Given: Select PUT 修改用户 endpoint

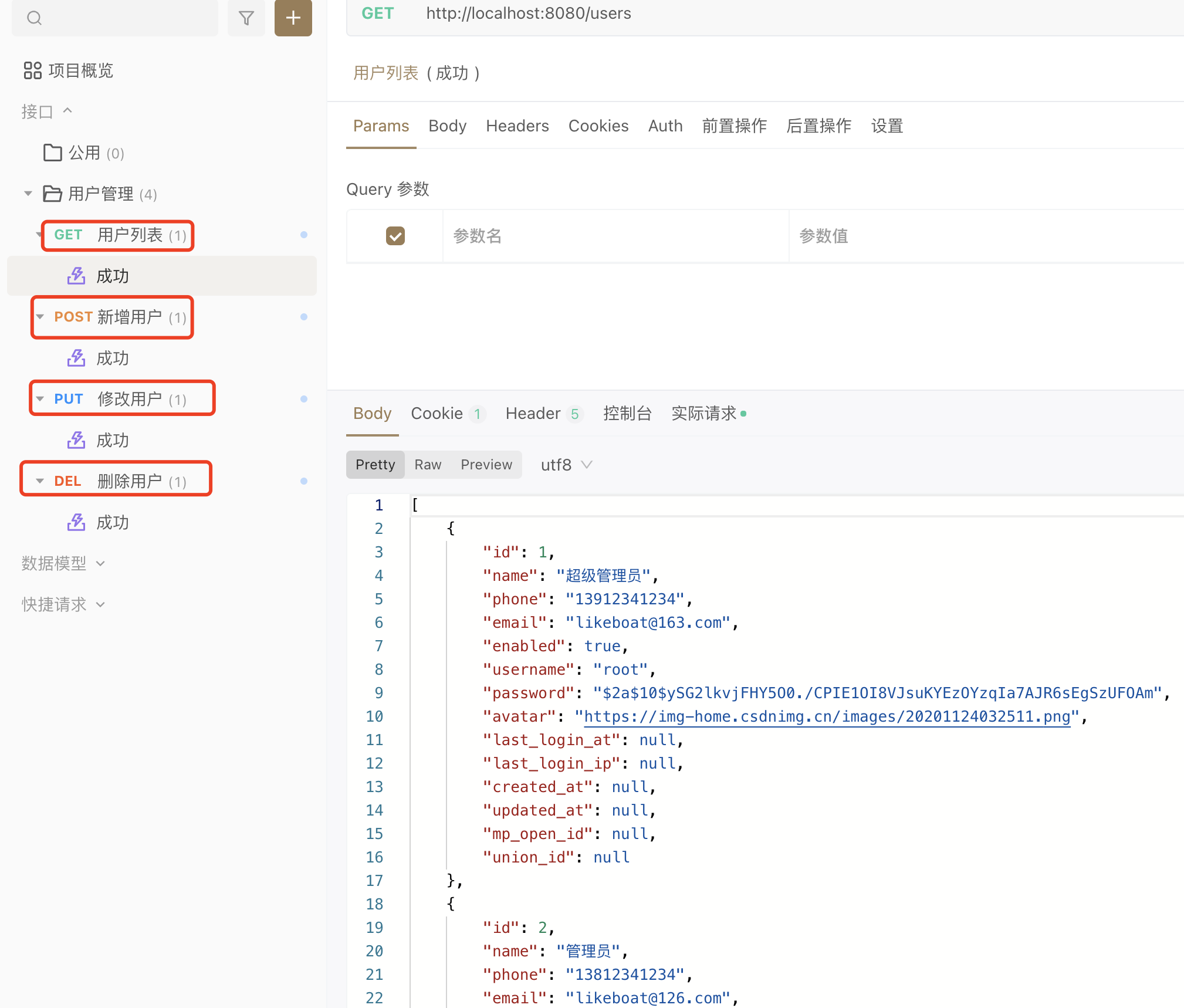Looking at the screenshot, I should (x=120, y=399).
